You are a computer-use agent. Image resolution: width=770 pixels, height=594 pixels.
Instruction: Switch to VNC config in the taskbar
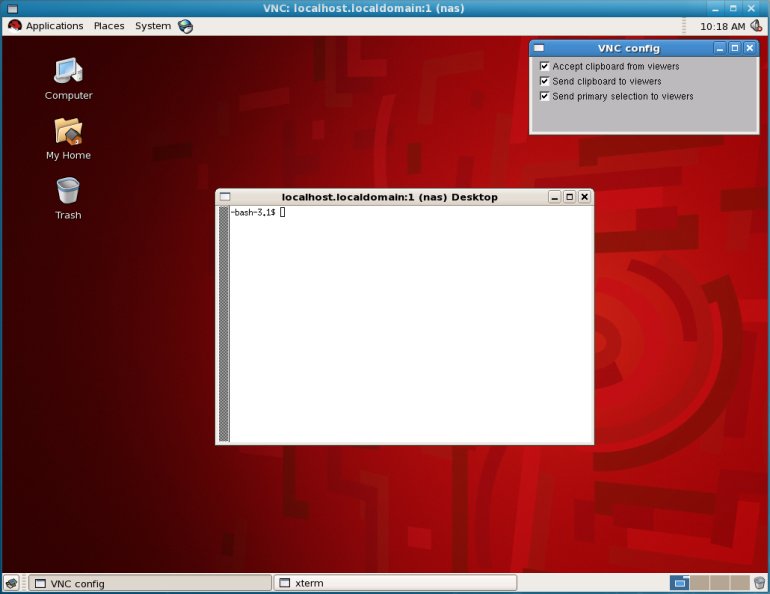tap(150, 583)
